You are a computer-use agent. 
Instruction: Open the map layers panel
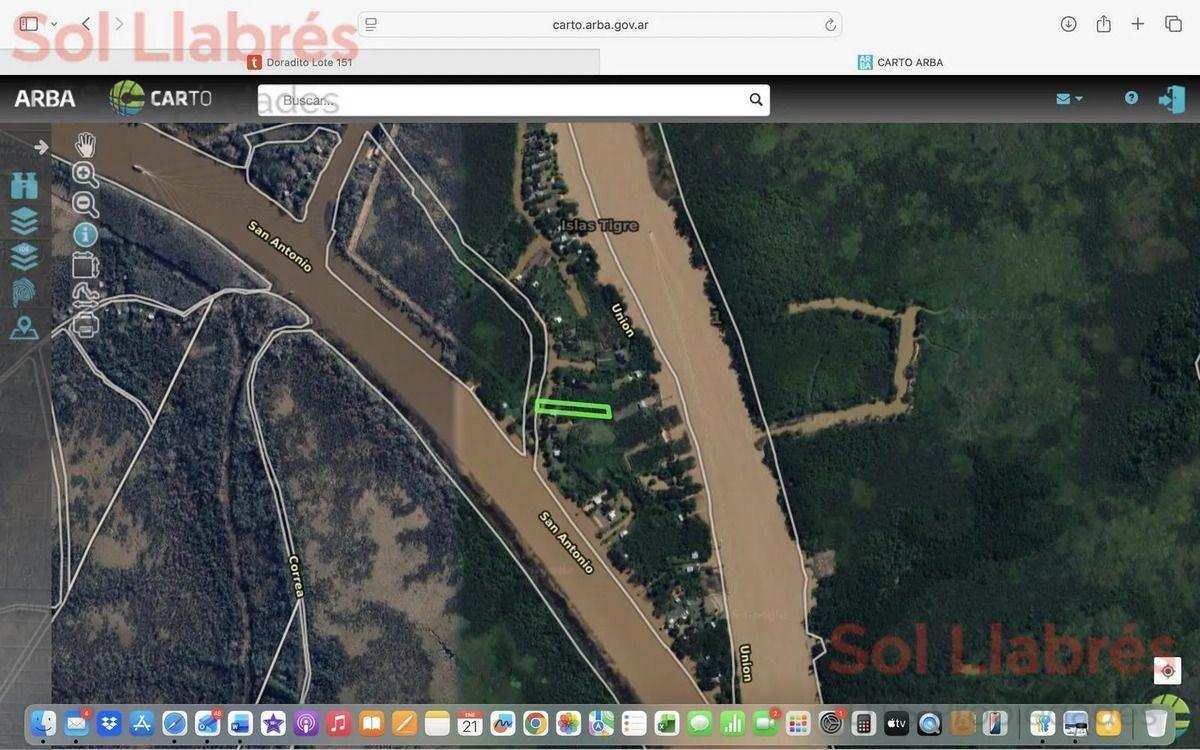click(x=24, y=221)
